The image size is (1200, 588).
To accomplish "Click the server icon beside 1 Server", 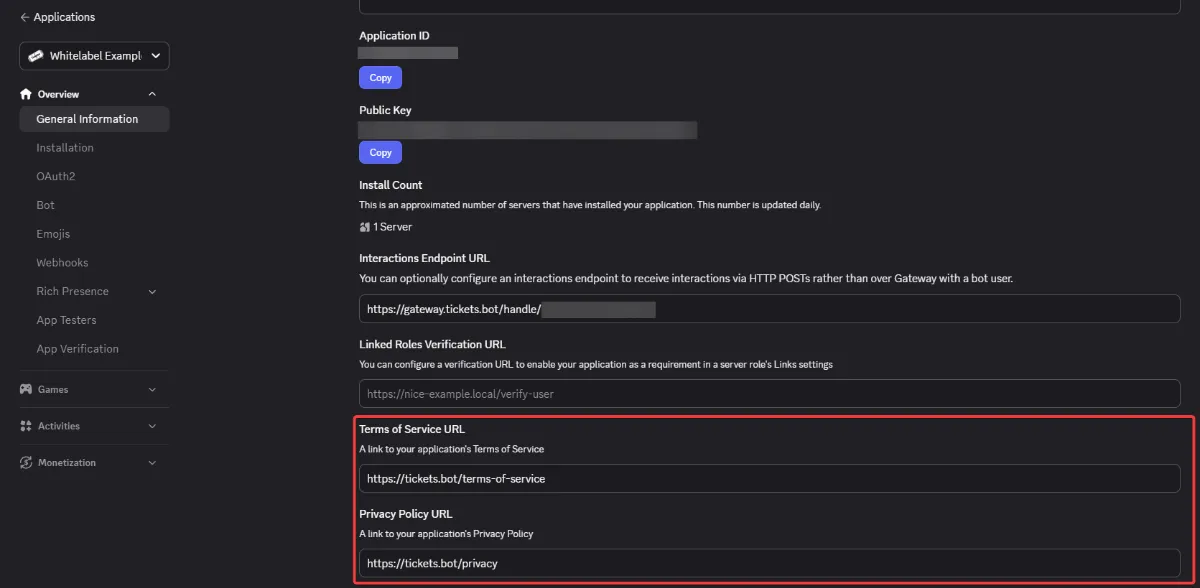I will pyautogui.click(x=365, y=227).
